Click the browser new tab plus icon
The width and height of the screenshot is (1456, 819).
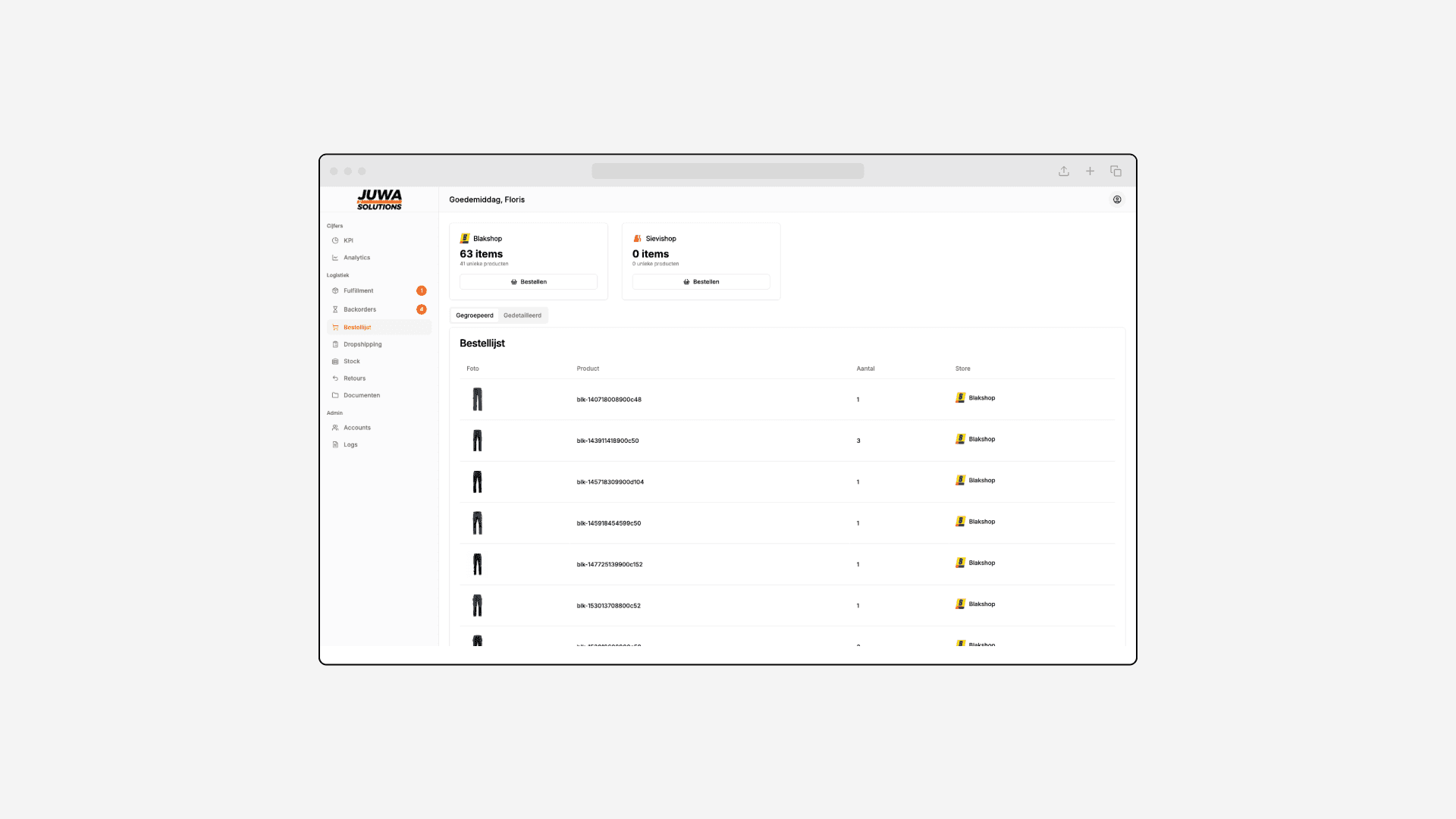pyautogui.click(x=1090, y=171)
